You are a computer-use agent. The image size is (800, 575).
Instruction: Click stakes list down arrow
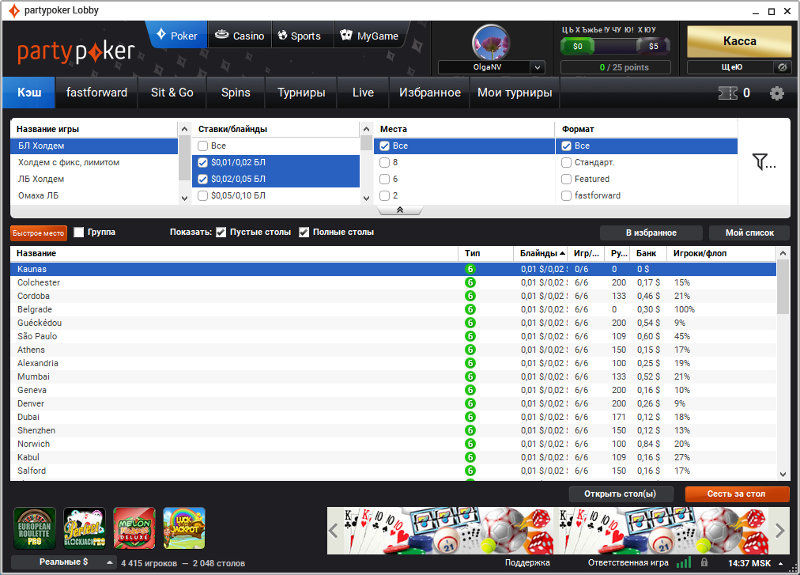366,198
